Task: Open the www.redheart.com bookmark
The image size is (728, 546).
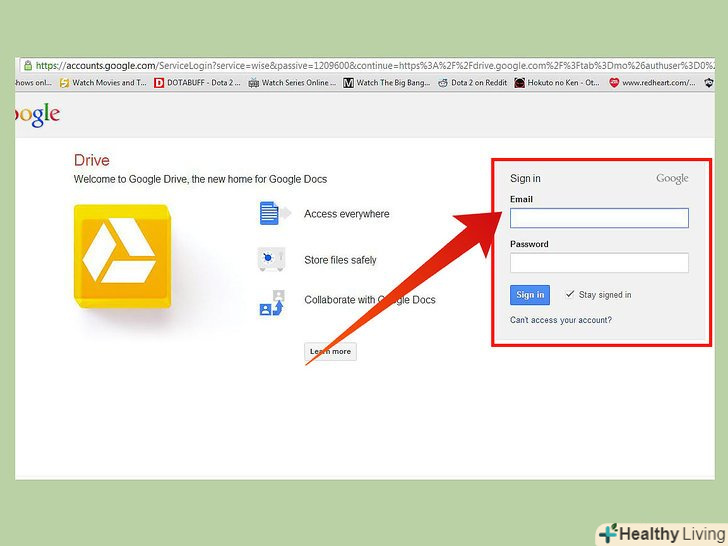Action: coord(652,83)
